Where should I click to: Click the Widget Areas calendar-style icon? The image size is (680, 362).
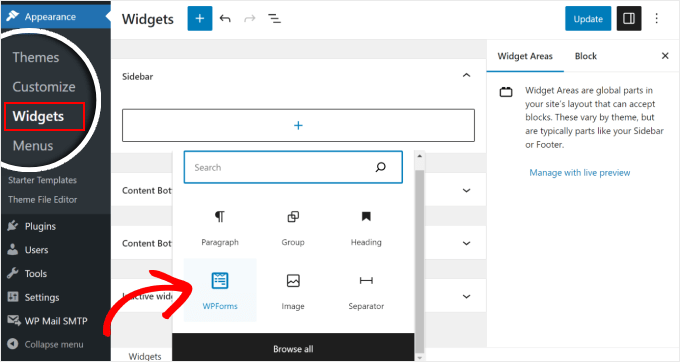coord(506,92)
